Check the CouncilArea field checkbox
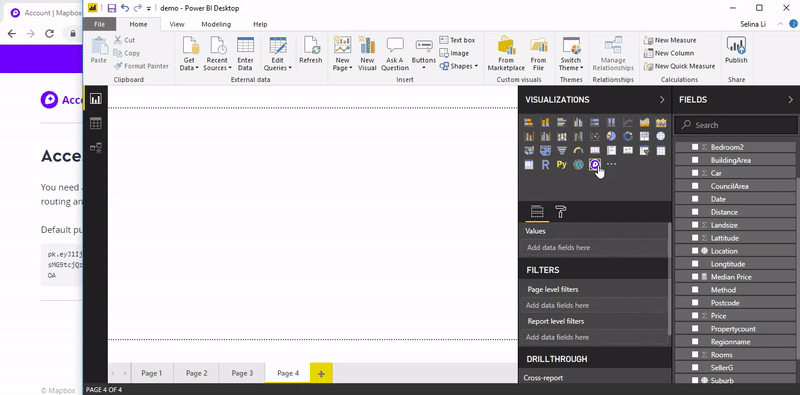Viewport: 800px width, 395px height. (695, 186)
